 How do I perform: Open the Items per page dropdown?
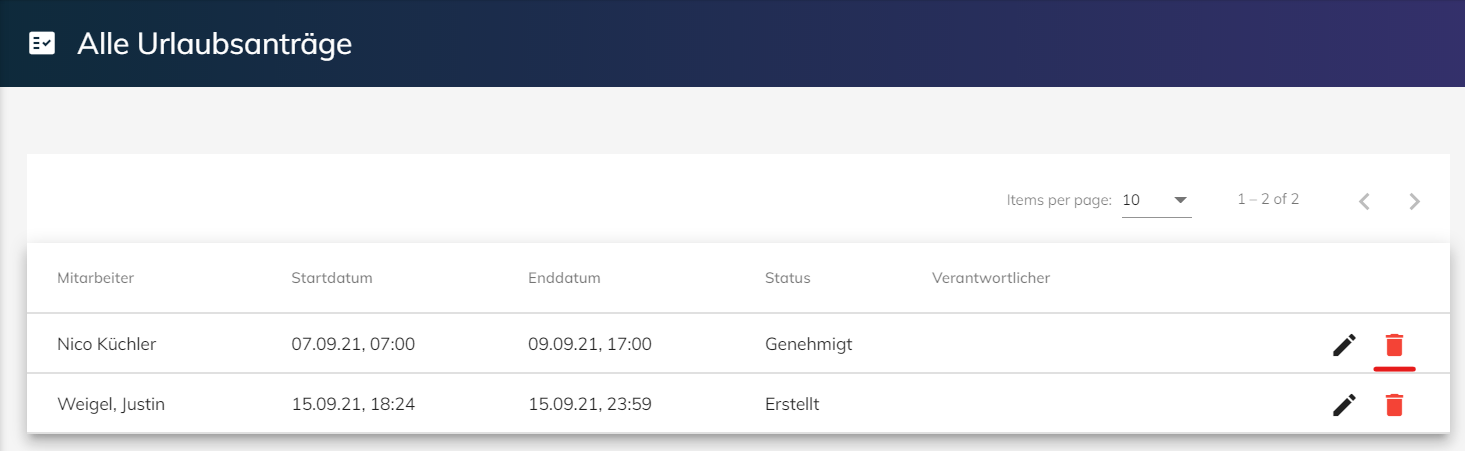pos(1157,200)
